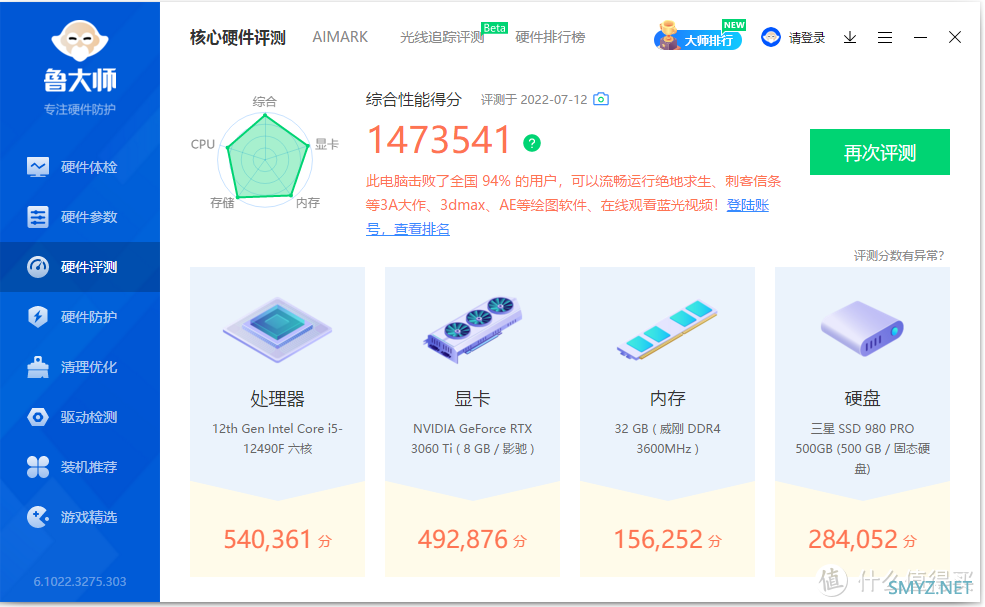Open 驱动检测 in the sidebar
The width and height of the screenshot is (985, 607).
click(80, 417)
